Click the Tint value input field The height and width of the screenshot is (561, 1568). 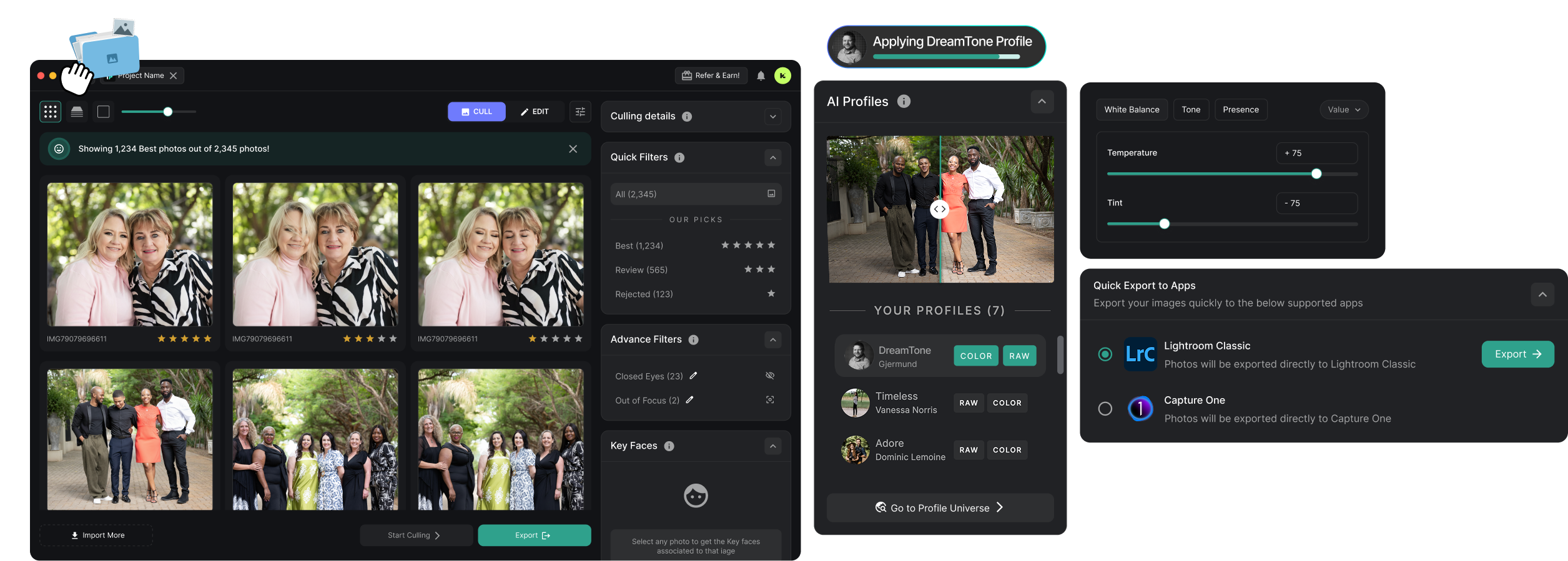[x=1316, y=203]
